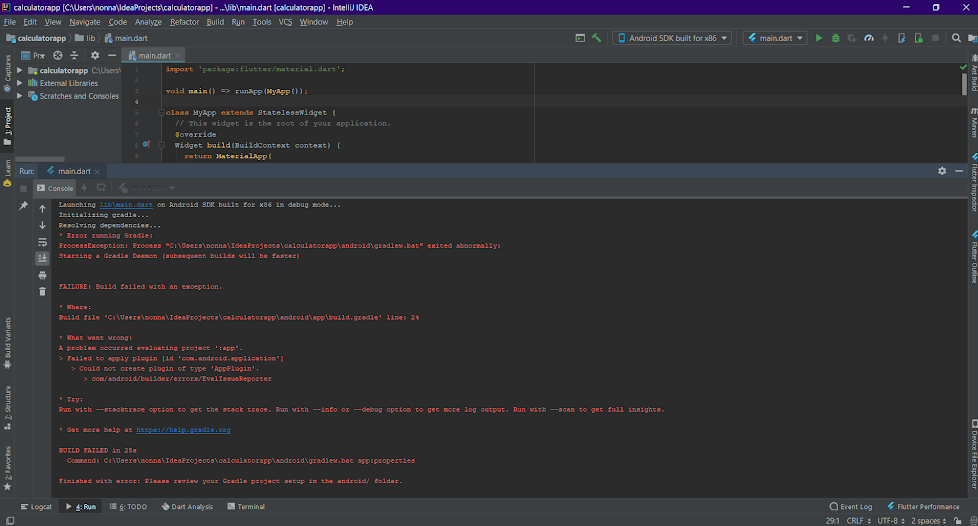Viewport: 978px width, 526px height.
Task: Toggle soft-wrap in the console sidebar
Action: tap(42, 242)
